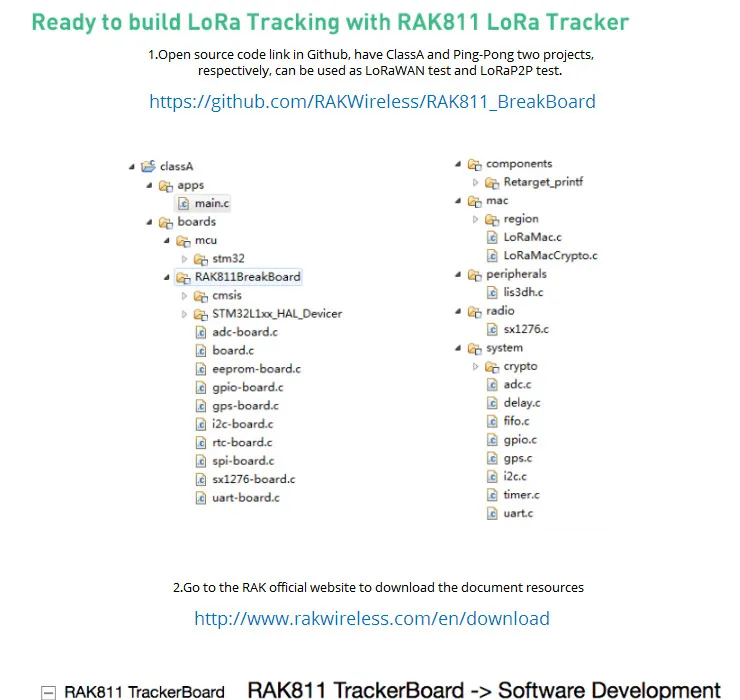Click the mac folder icon
The height and width of the screenshot is (700, 740).
(x=474, y=201)
